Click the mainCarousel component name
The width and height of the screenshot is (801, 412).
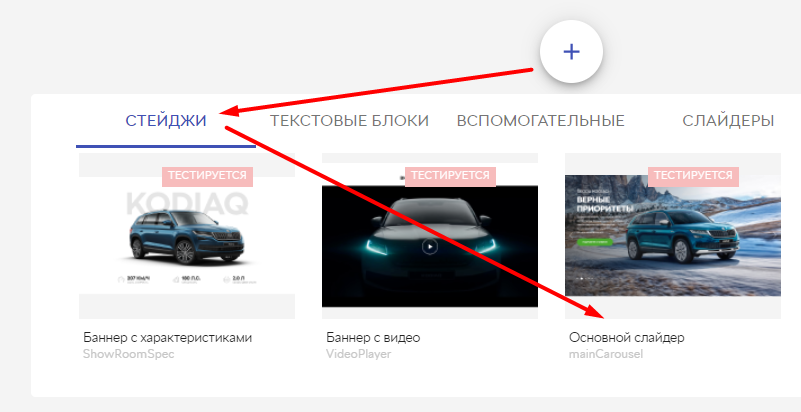tap(606, 354)
